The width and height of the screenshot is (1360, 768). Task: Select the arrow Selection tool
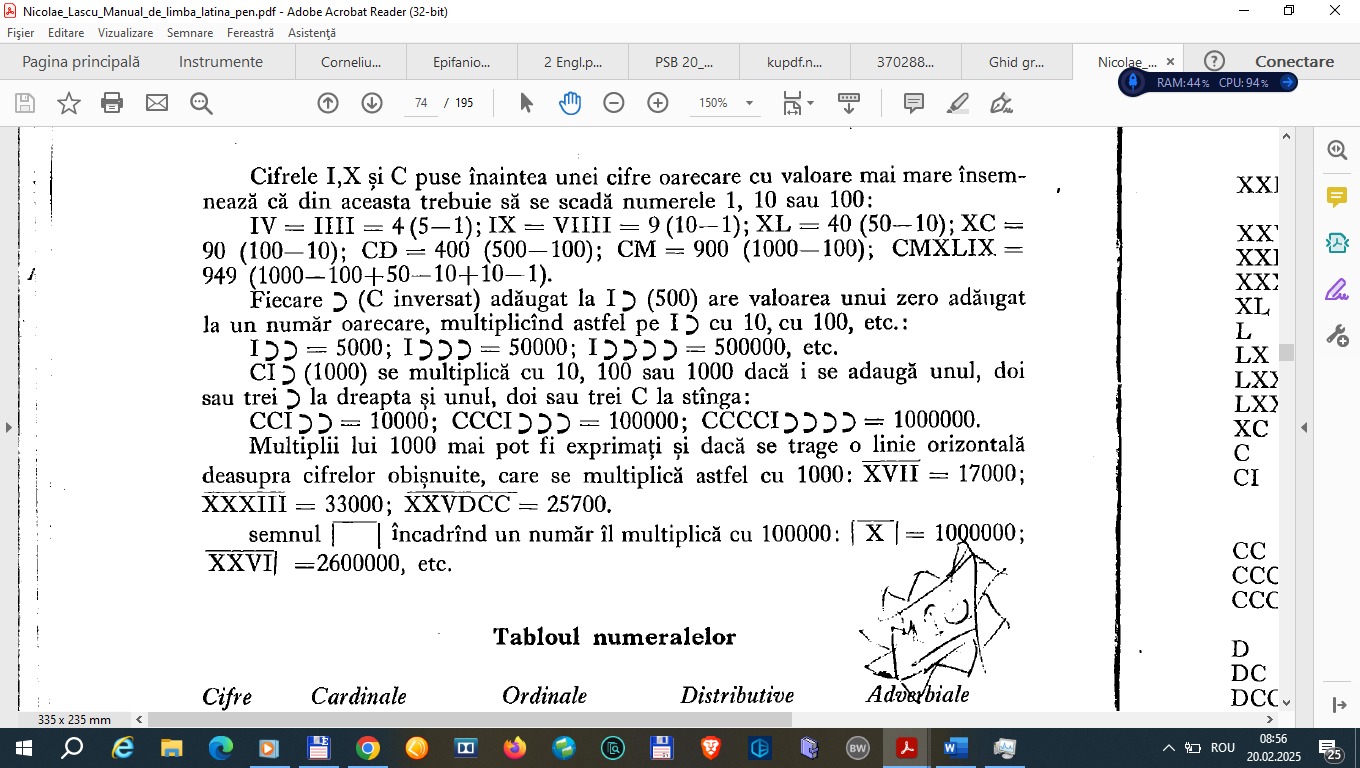pos(527,103)
